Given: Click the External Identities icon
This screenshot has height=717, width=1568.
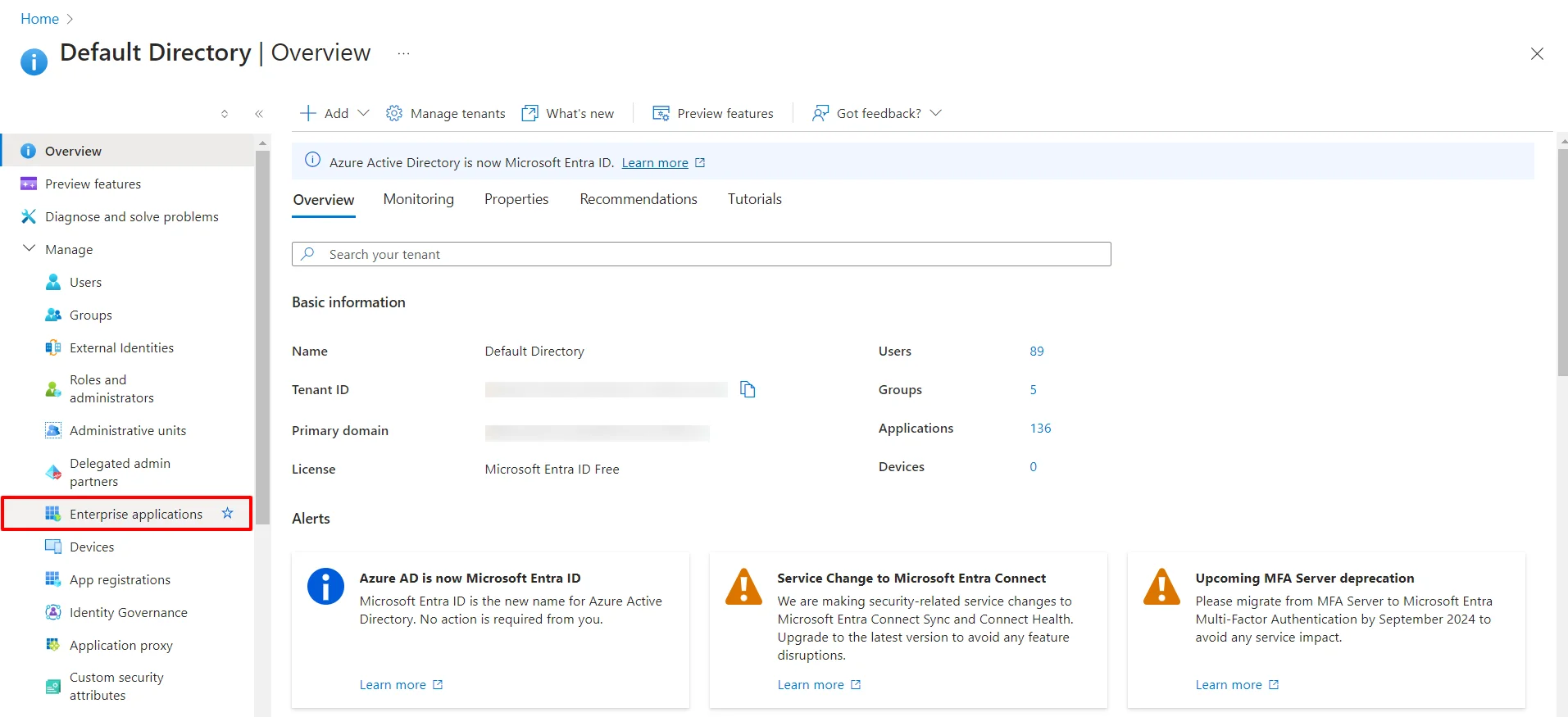Looking at the screenshot, I should [53, 347].
